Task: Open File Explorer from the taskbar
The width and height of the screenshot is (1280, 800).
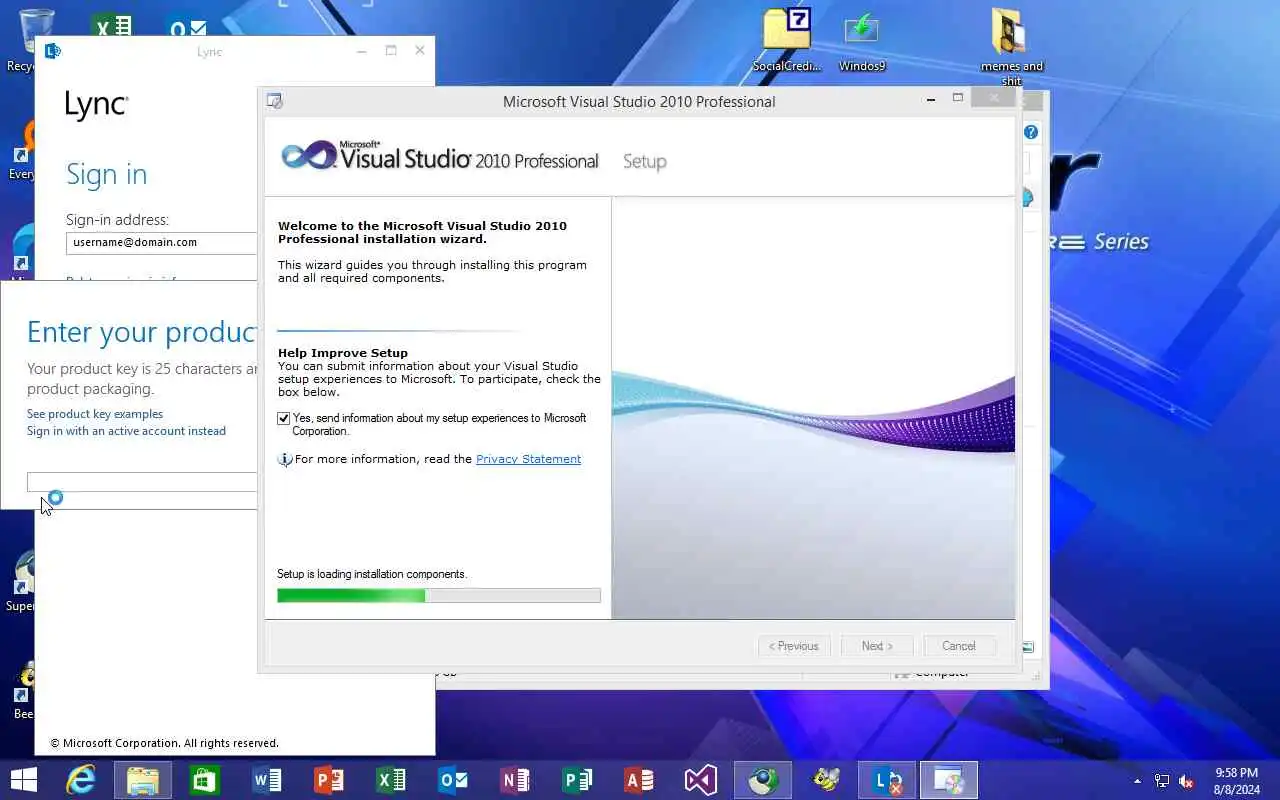Action: coord(143,780)
